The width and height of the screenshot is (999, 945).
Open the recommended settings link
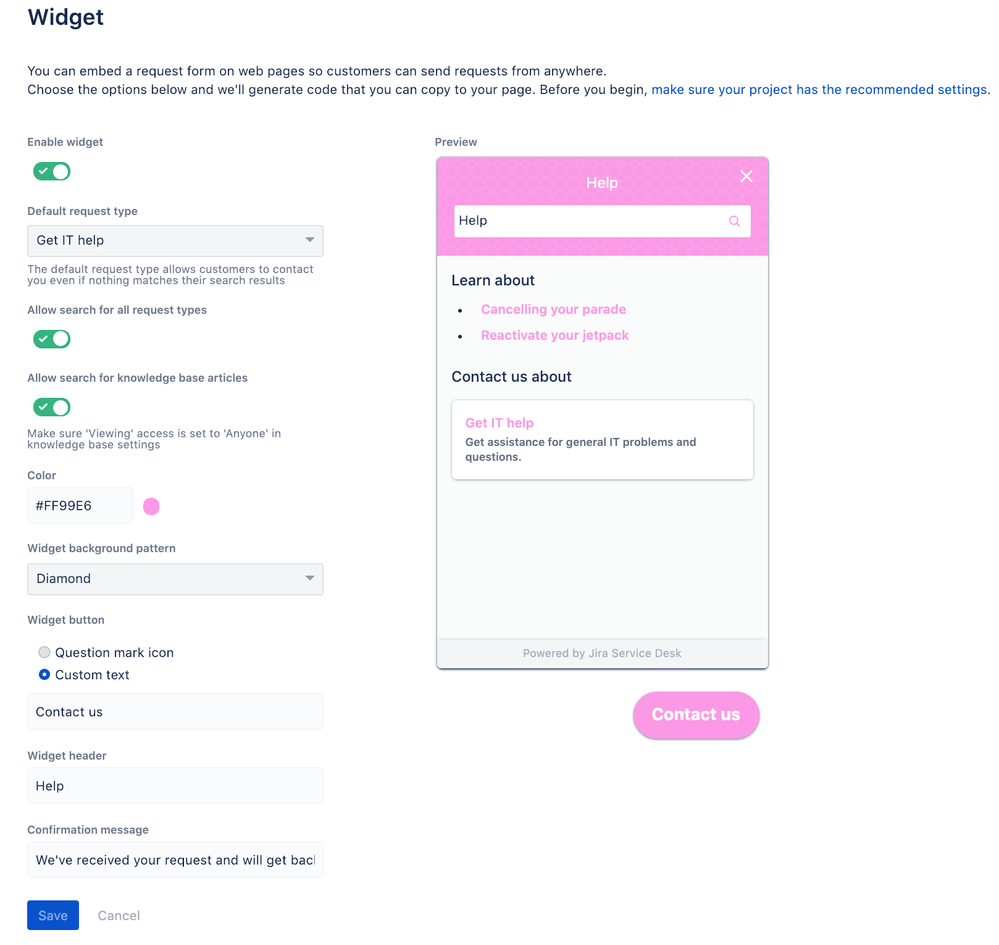pos(818,89)
